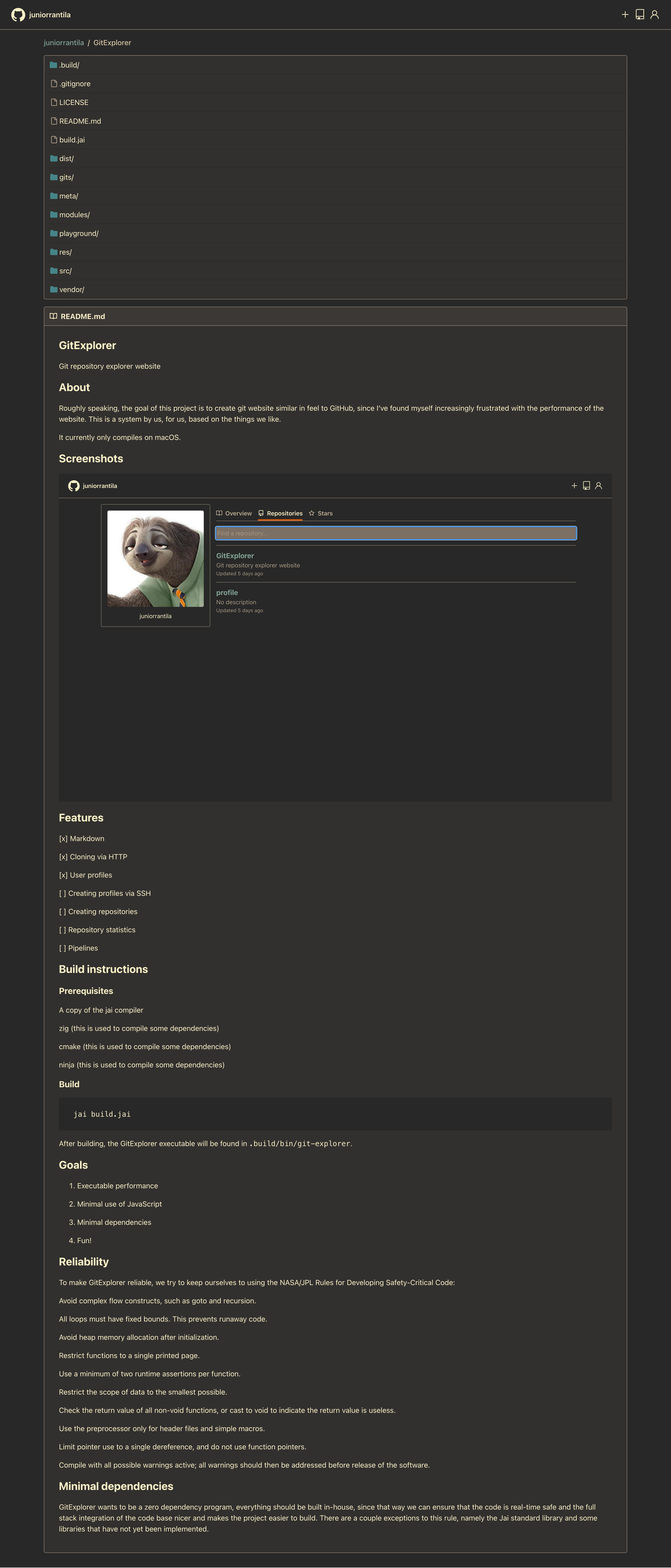Image resolution: width=671 pixels, height=1568 pixels.
Task: Click the file icon beside README.md row
Action: 54,121
